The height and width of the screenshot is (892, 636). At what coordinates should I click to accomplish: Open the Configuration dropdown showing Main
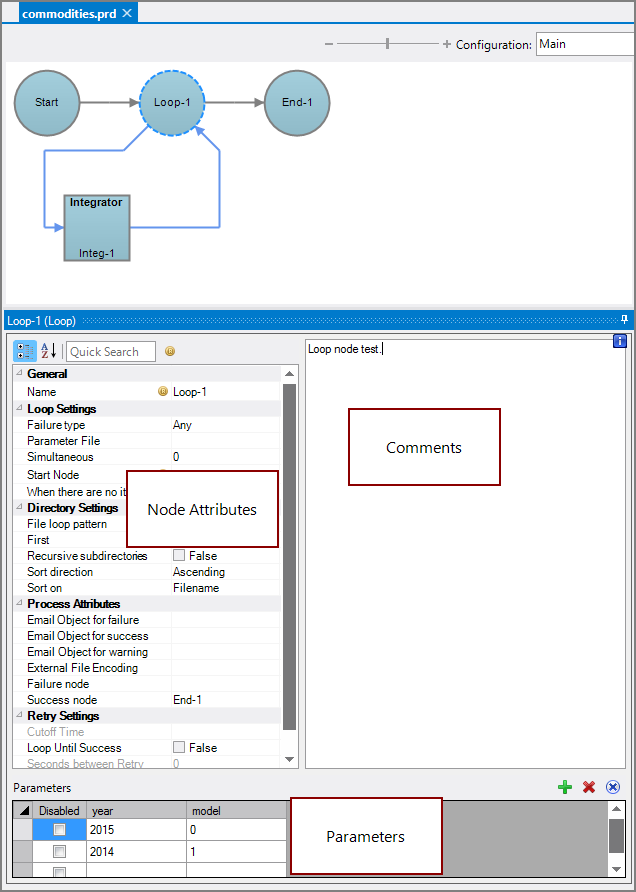pyautogui.click(x=585, y=44)
